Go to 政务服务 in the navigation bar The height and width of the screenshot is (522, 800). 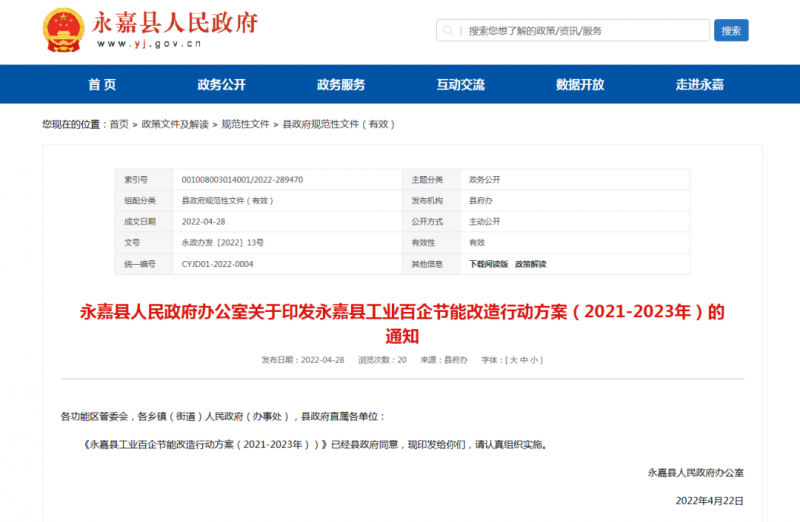[x=341, y=85]
